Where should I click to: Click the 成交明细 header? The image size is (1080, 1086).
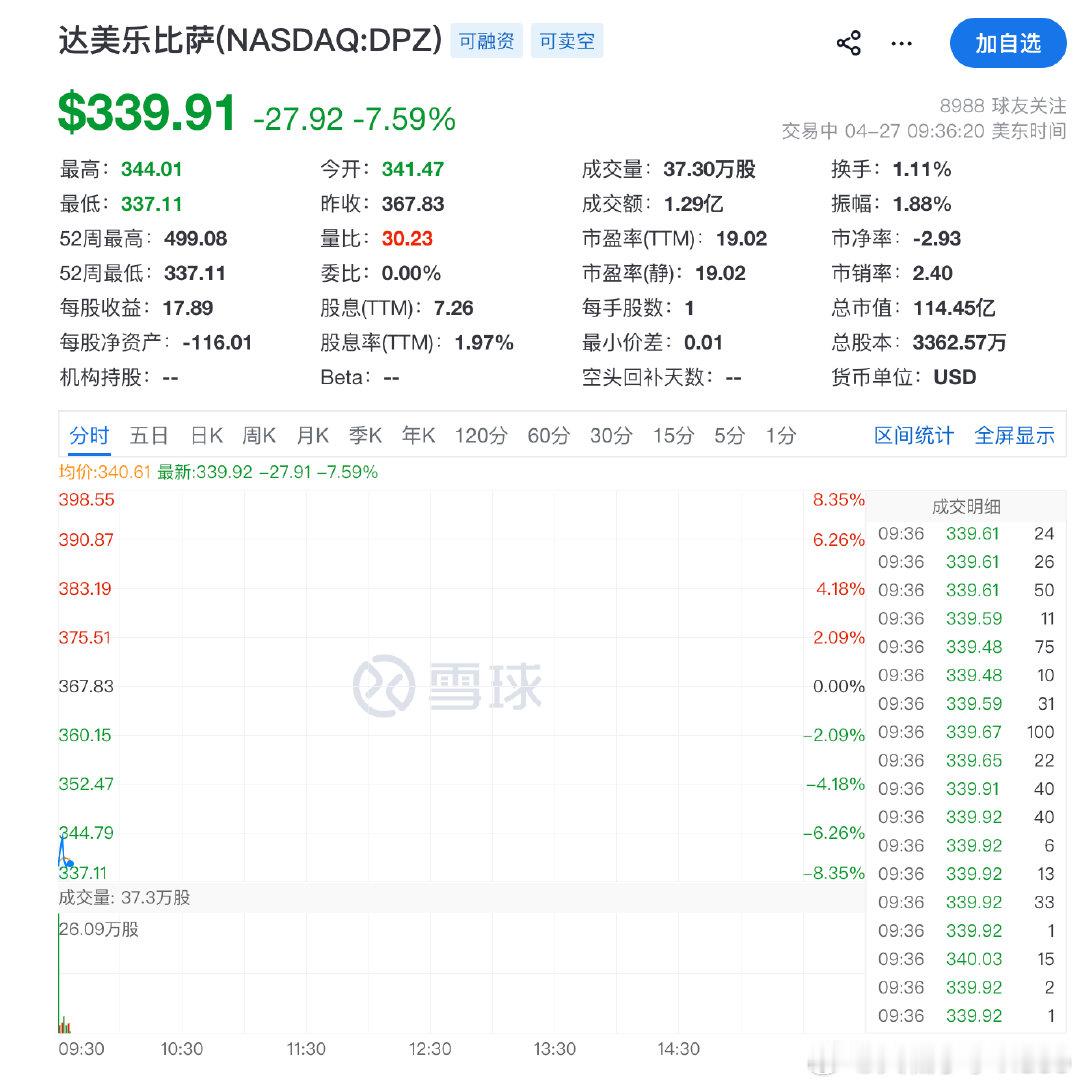[x=966, y=507]
